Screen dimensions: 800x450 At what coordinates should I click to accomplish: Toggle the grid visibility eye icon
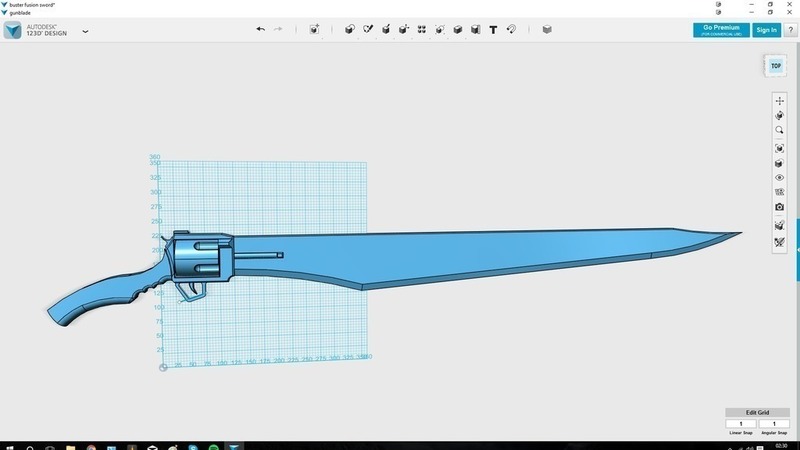[x=779, y=192]
